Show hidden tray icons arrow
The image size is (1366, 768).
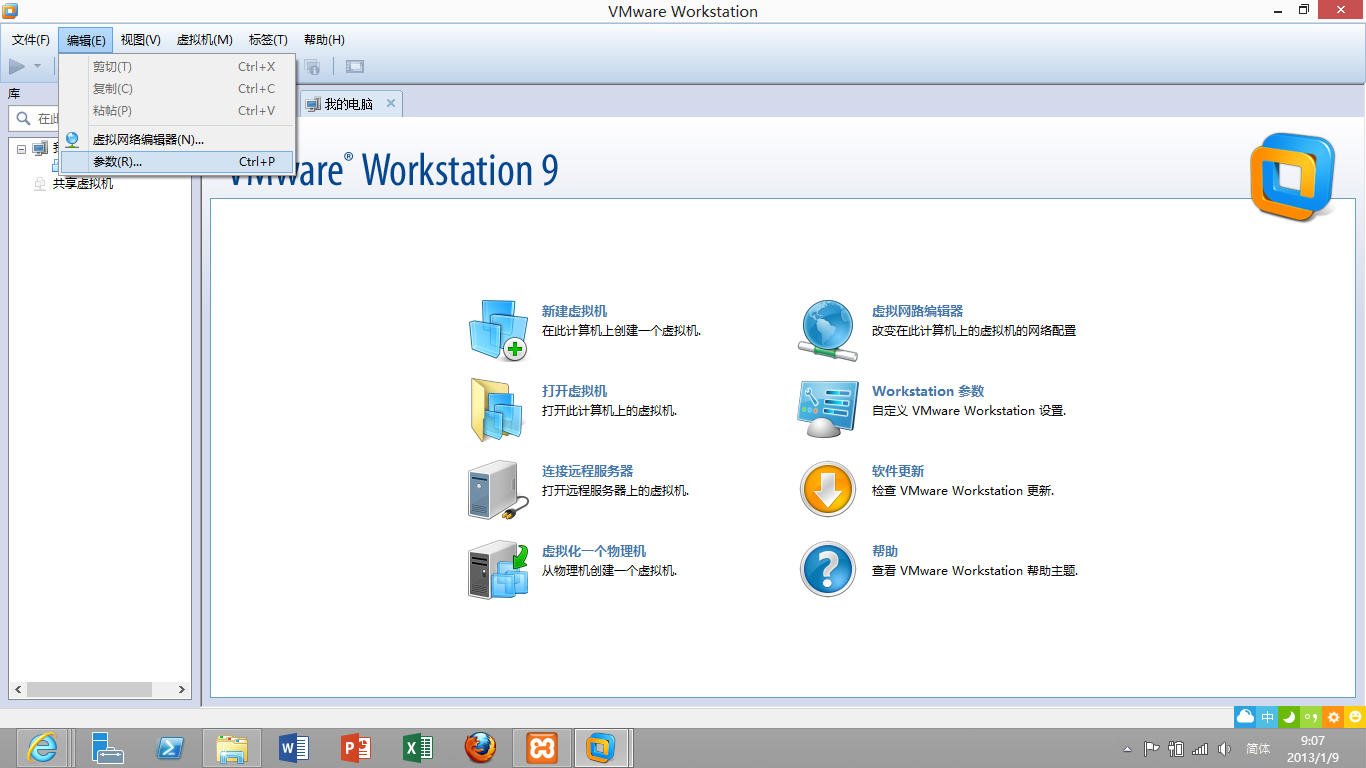pos(1128,749)
